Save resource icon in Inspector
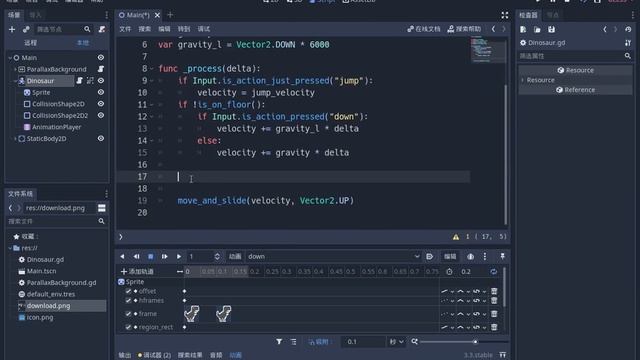The width and height of the screenshot is (640, 360). (x=551, y=29)
